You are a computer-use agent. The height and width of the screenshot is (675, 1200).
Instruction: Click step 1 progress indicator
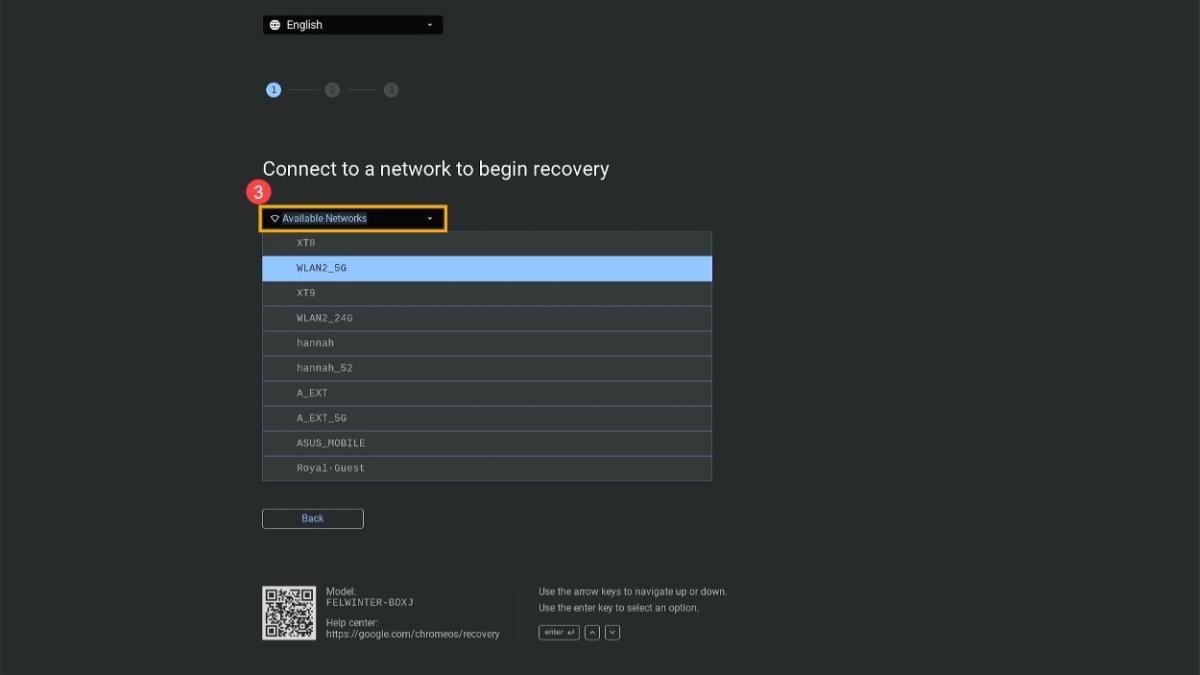pos(273,90)
